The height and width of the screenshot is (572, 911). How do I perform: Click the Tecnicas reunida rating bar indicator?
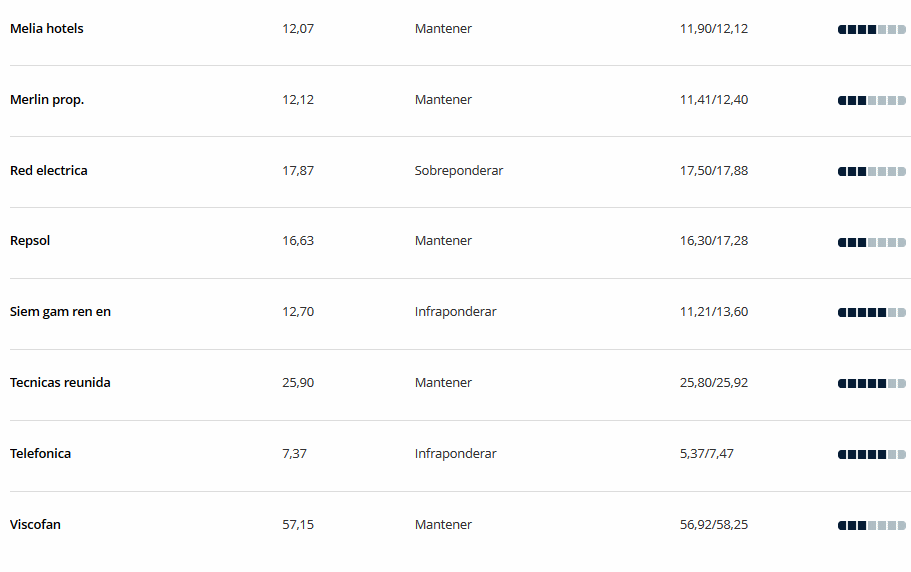pyautogui.click(x=871, y=383)
